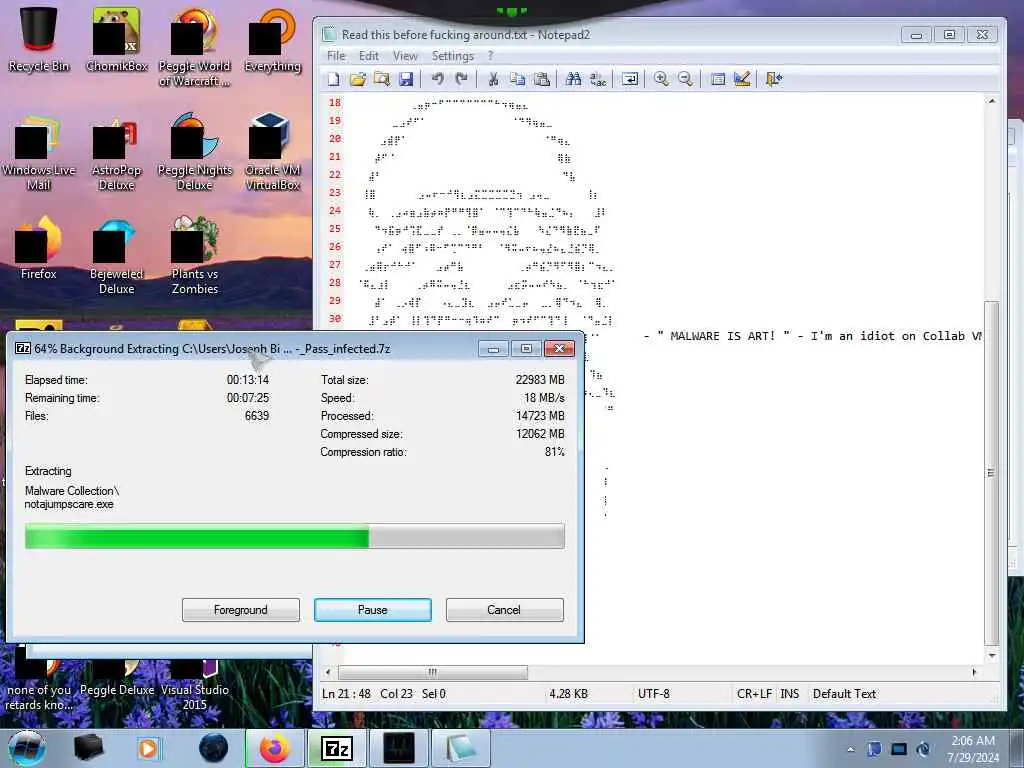Screen dimensions: 1024x768
Task: Cancel the 7-Zip extraction
Action: (x=504, y=610)
